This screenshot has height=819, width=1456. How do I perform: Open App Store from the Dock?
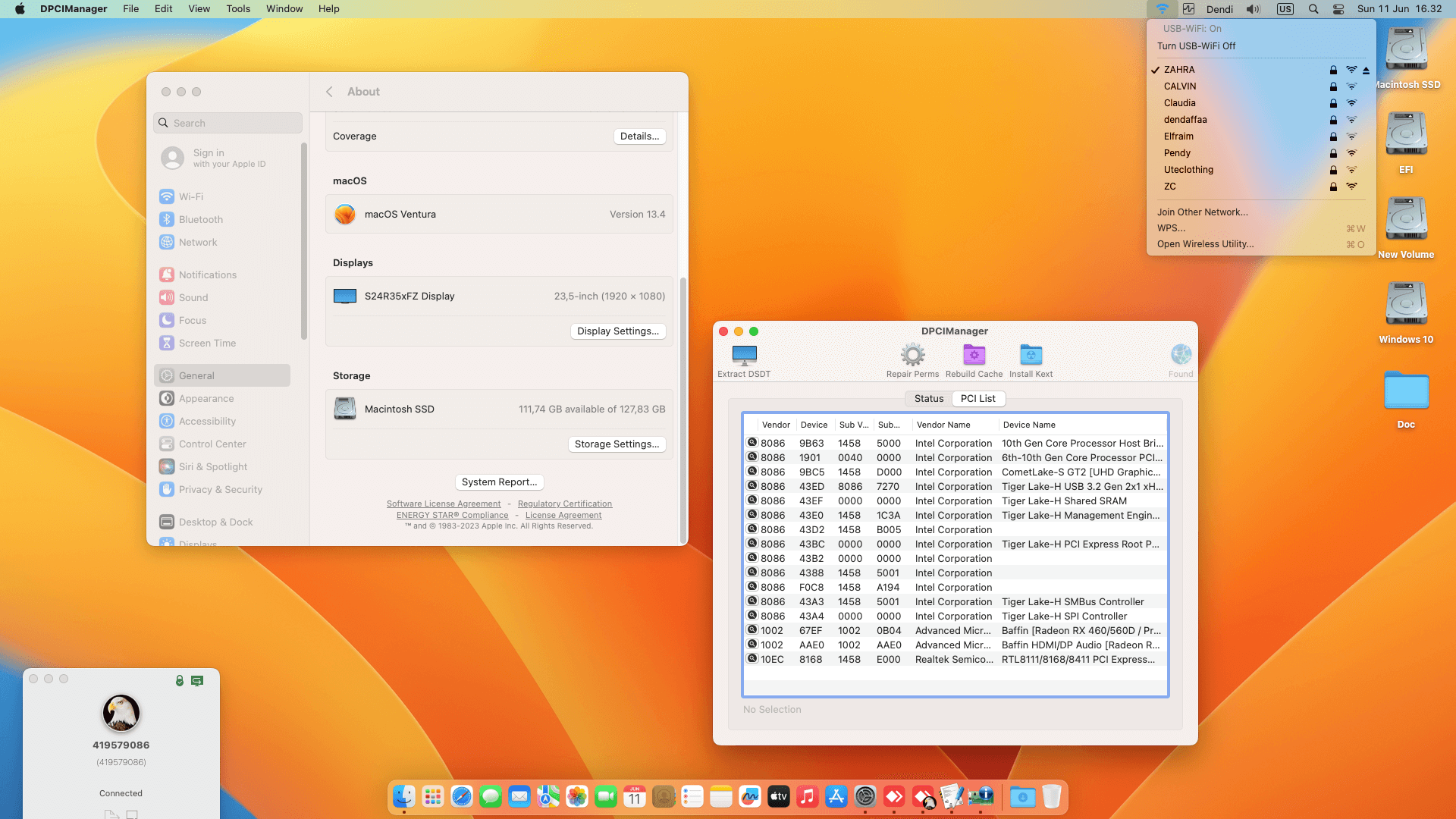pos(836,797)
